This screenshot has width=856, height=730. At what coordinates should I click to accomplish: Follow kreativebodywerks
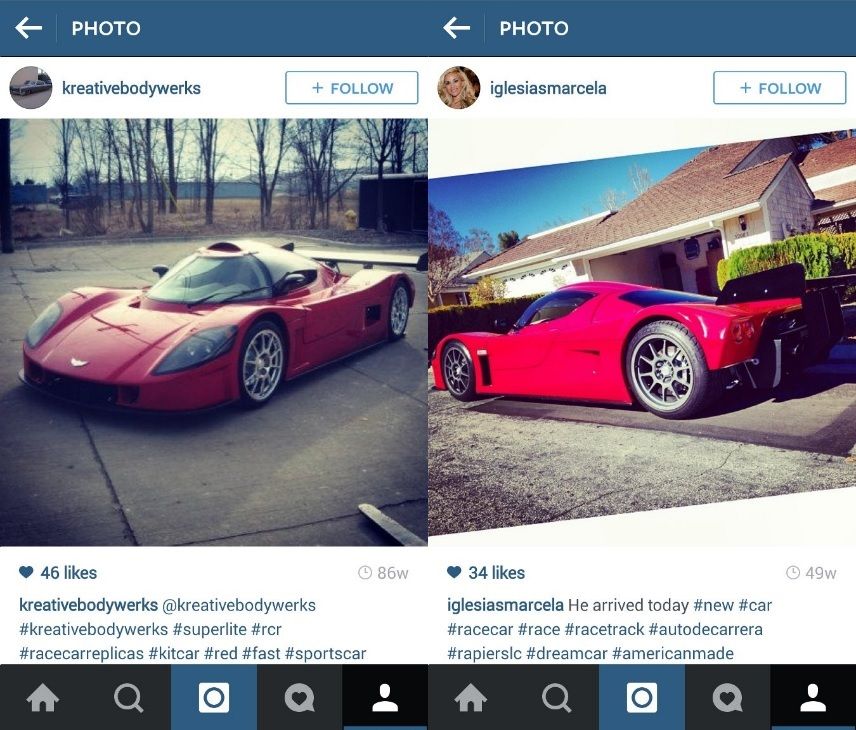pyautogui.click(x=352, y=87)
